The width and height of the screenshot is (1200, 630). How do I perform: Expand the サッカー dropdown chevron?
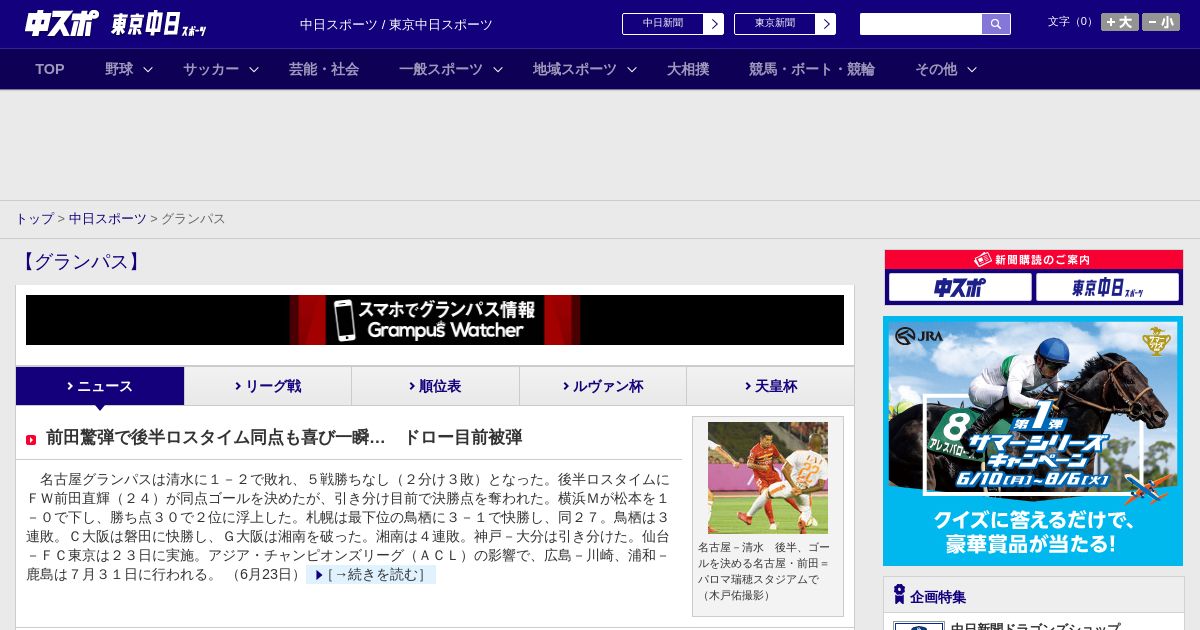254,69
